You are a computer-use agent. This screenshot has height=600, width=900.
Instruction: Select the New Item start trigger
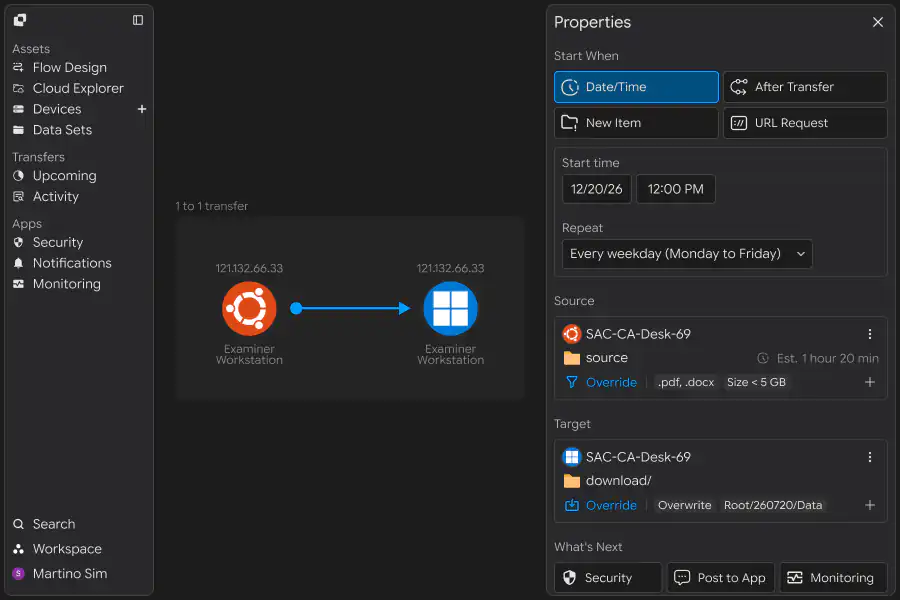click(636, 123)
